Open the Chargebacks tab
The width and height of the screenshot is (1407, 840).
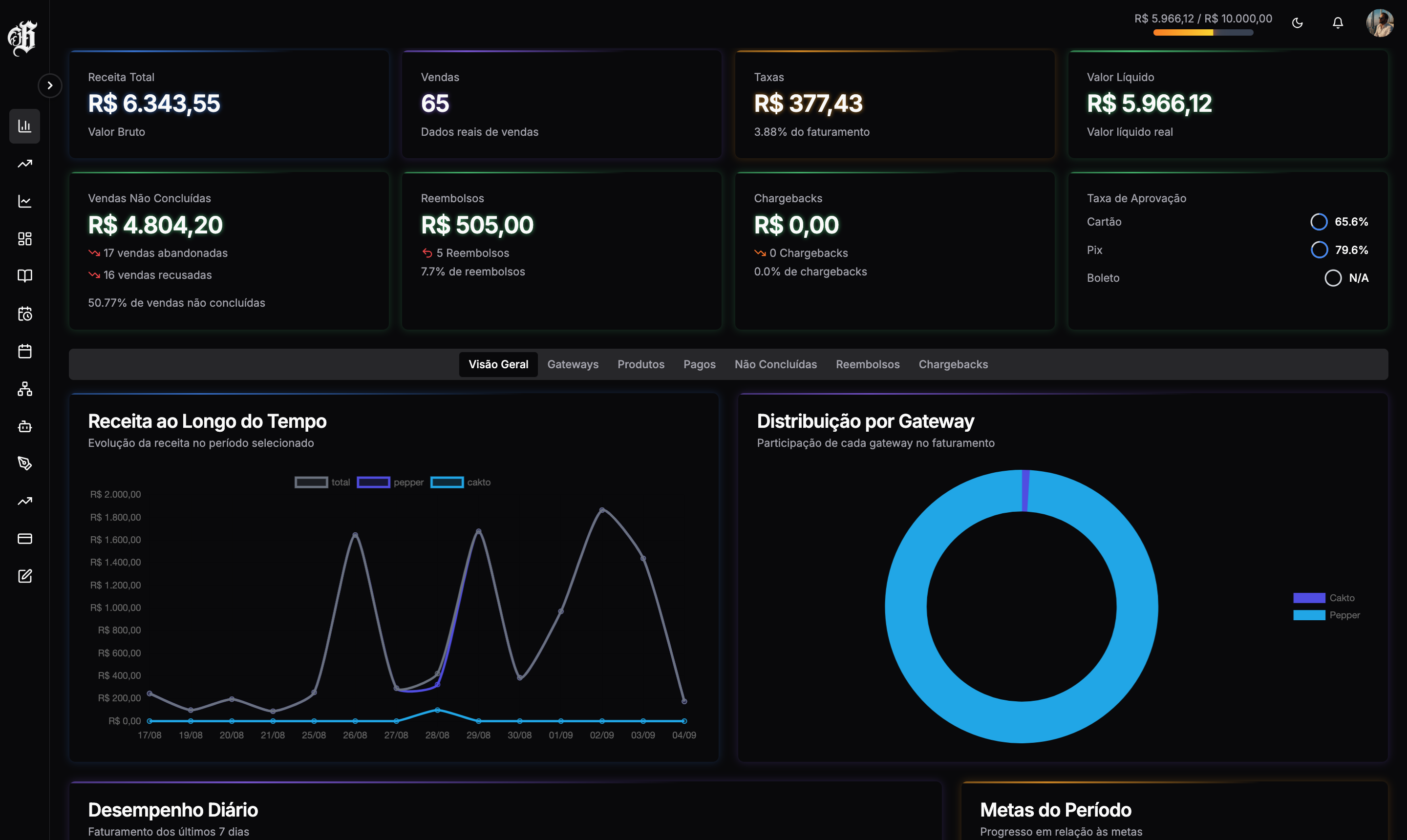point(953,364)
